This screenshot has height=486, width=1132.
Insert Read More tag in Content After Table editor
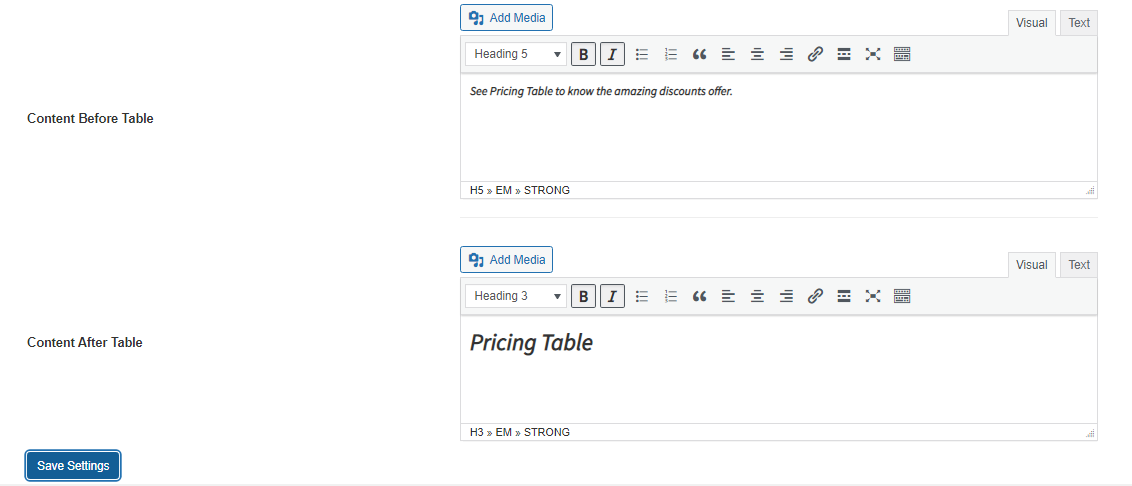(844, 296)
